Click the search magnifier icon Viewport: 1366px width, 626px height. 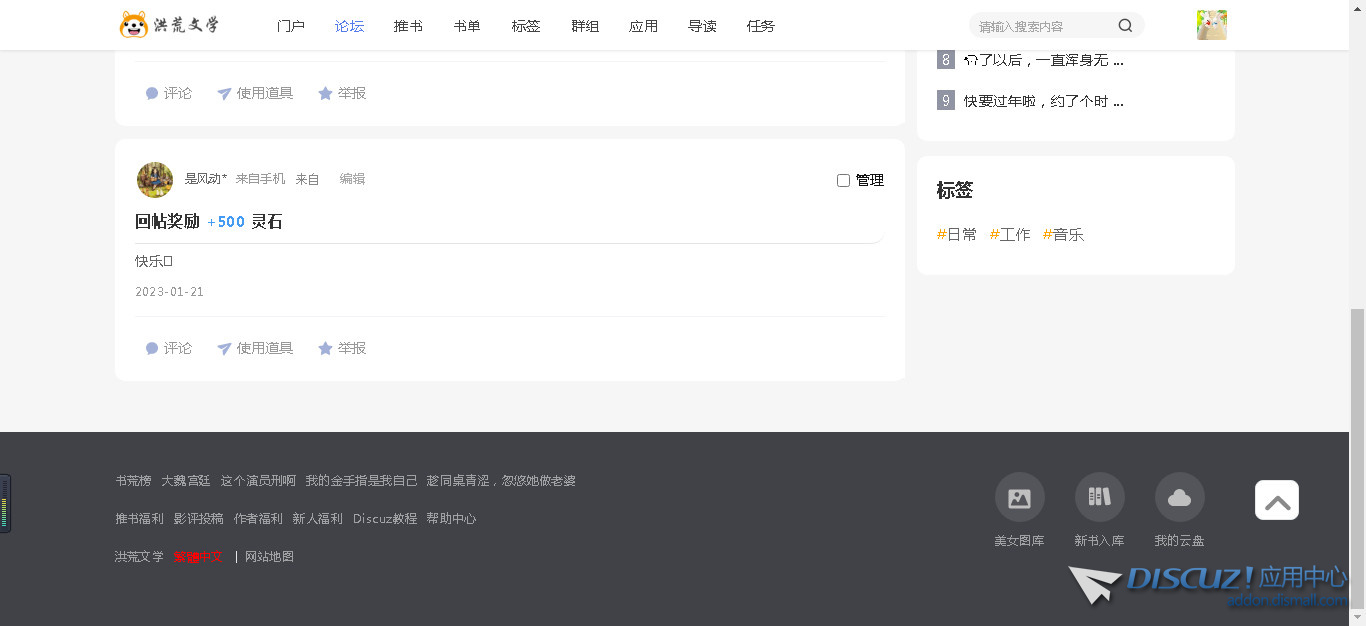click(x=1125, y=25)
